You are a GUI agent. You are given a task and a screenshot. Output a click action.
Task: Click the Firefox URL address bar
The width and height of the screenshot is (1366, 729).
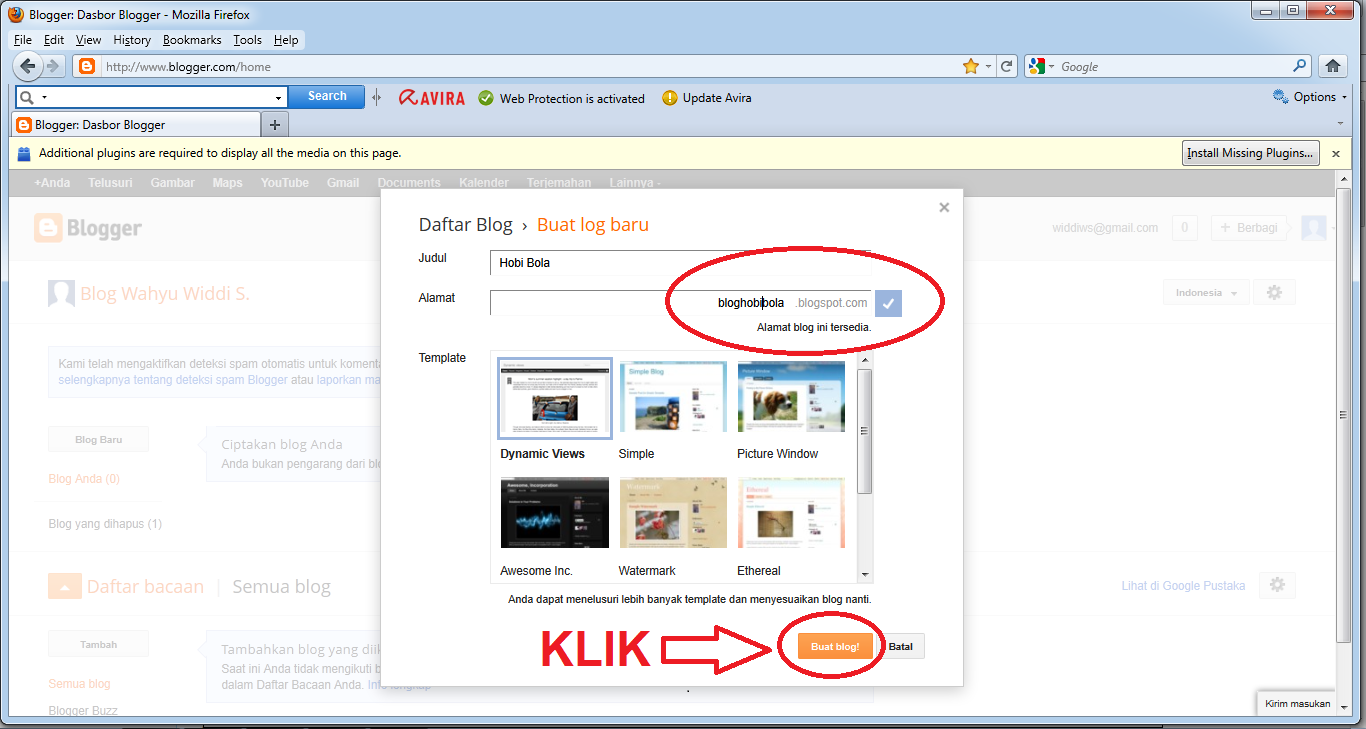point(530,67)
